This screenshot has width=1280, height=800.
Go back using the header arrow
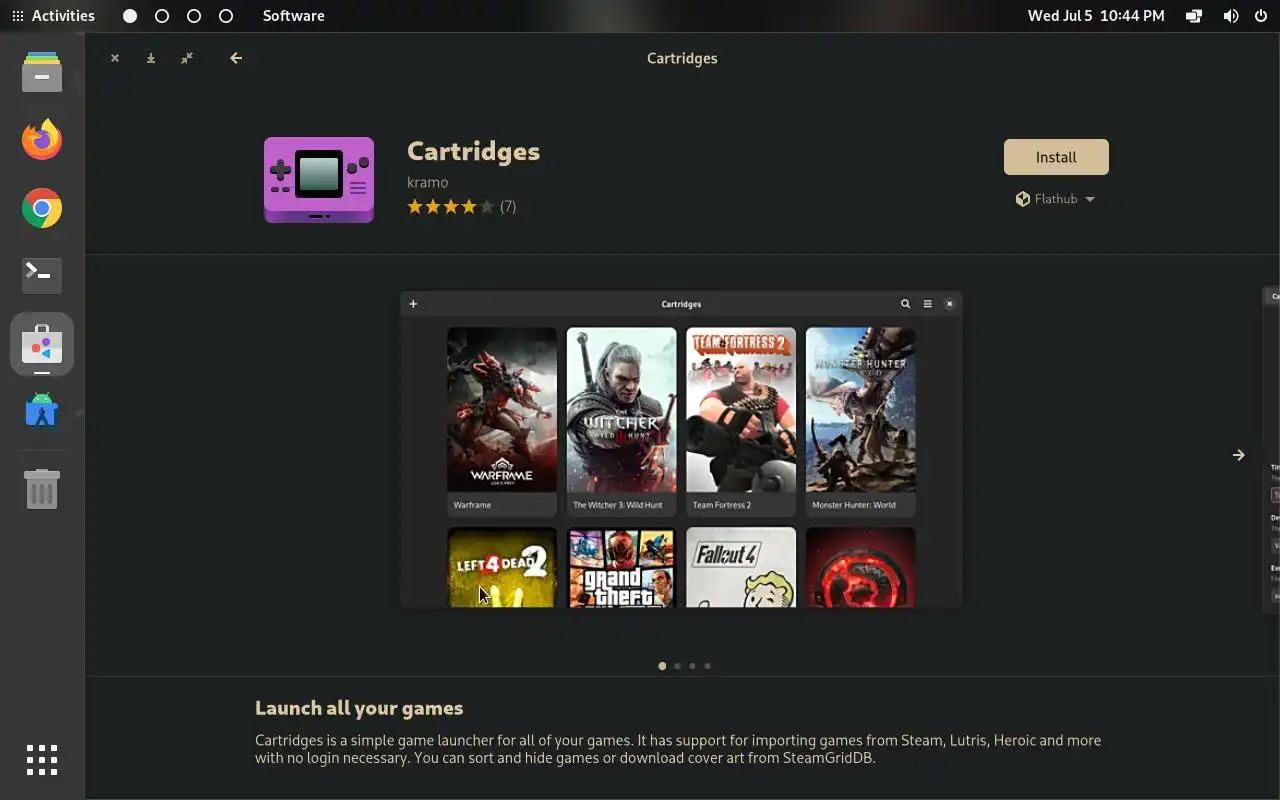(x=236, y=58)
